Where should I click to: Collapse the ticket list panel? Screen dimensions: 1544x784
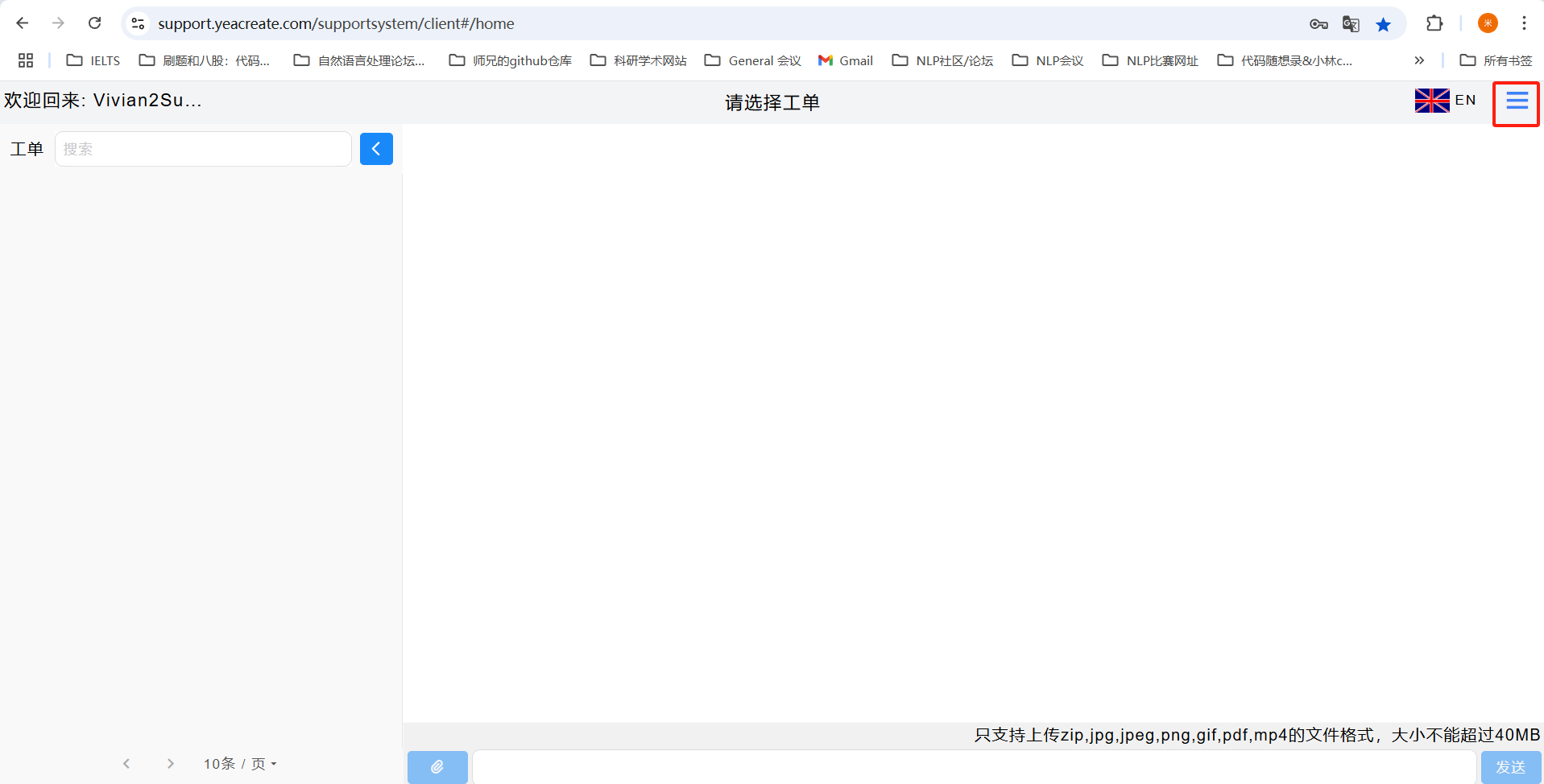[x=376, y=149]
